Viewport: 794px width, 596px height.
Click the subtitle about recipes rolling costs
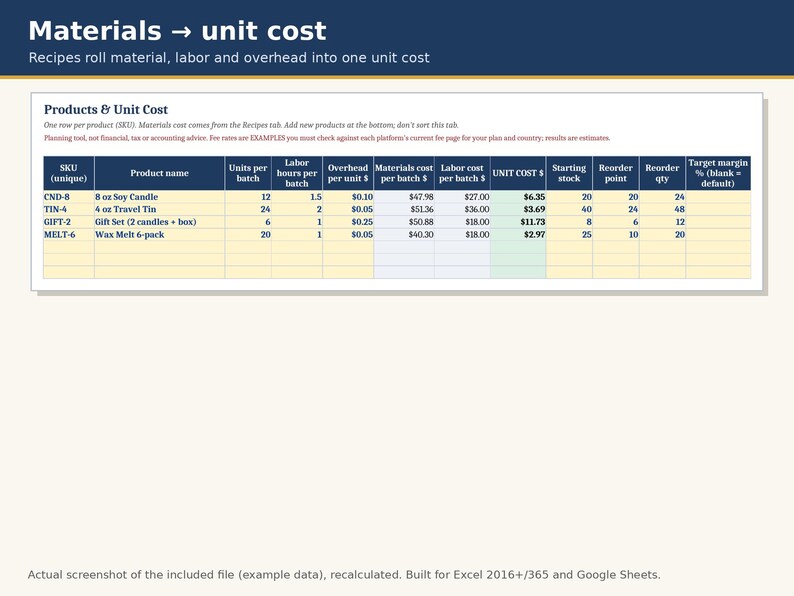(229, 58)
